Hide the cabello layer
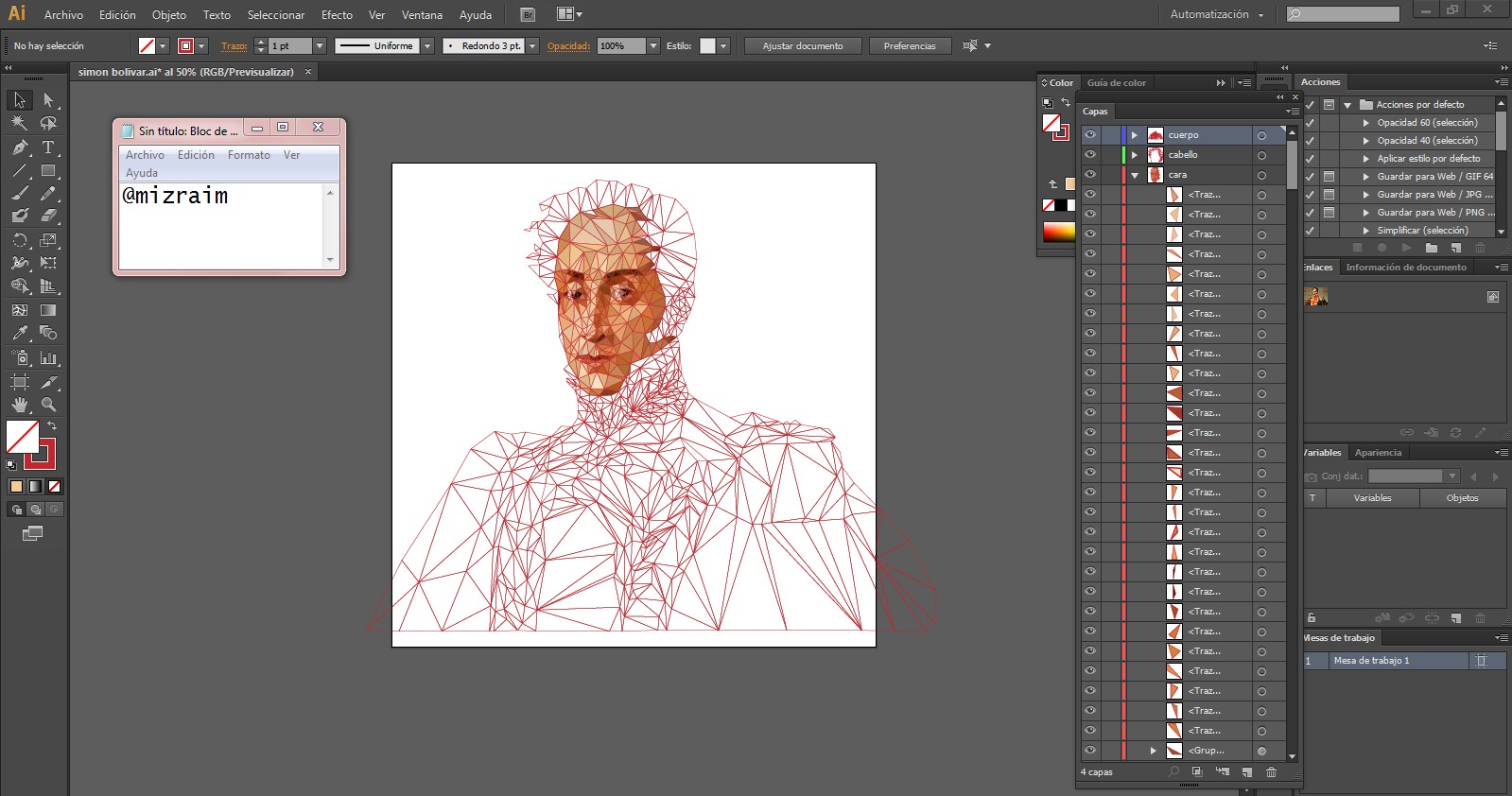Viewport: 1512px width, 796px height. [1090, 155]
